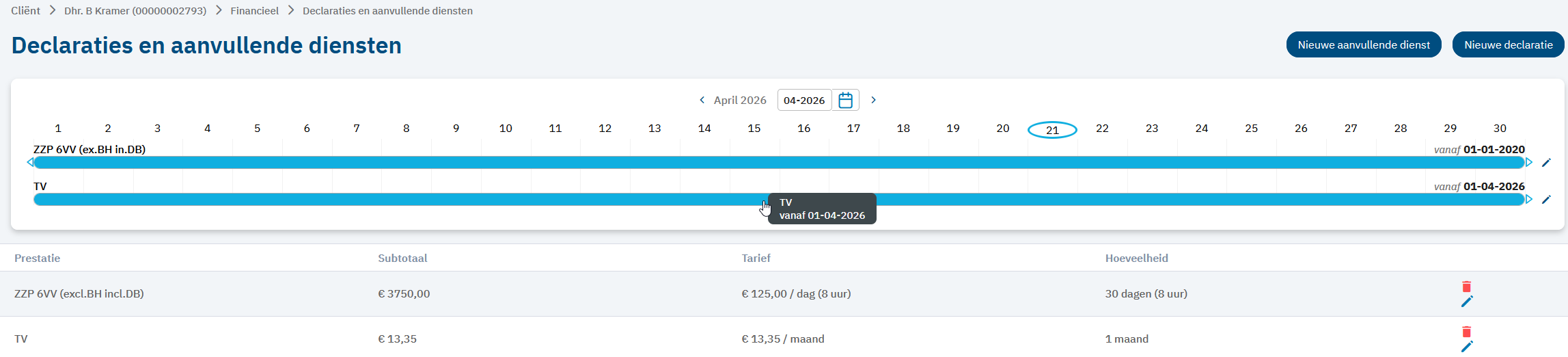Viewport: 1568px width, 357px height.
Task: Edit the TV prestatie row
Action: point(1466,347)
